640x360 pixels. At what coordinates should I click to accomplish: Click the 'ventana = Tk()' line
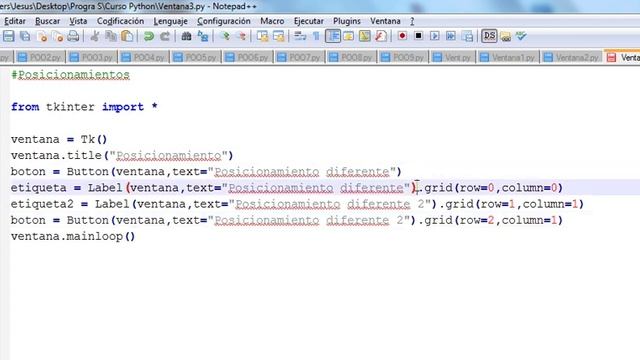coord(59,139)
